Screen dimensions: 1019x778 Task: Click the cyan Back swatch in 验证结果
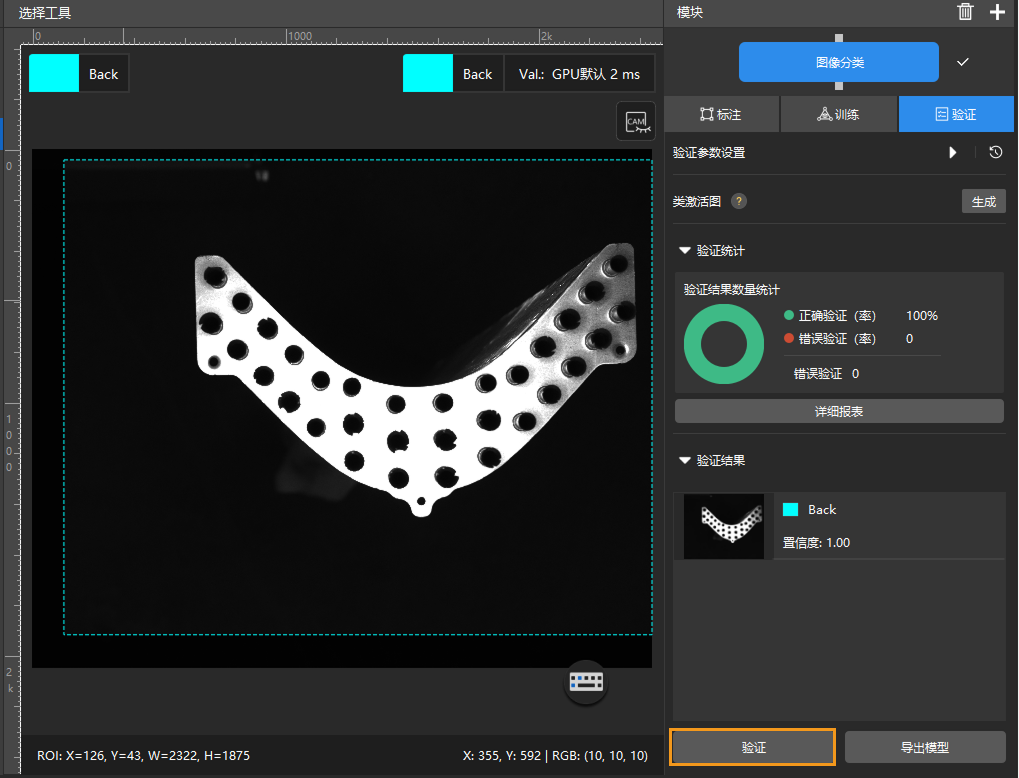pos(790,510)
